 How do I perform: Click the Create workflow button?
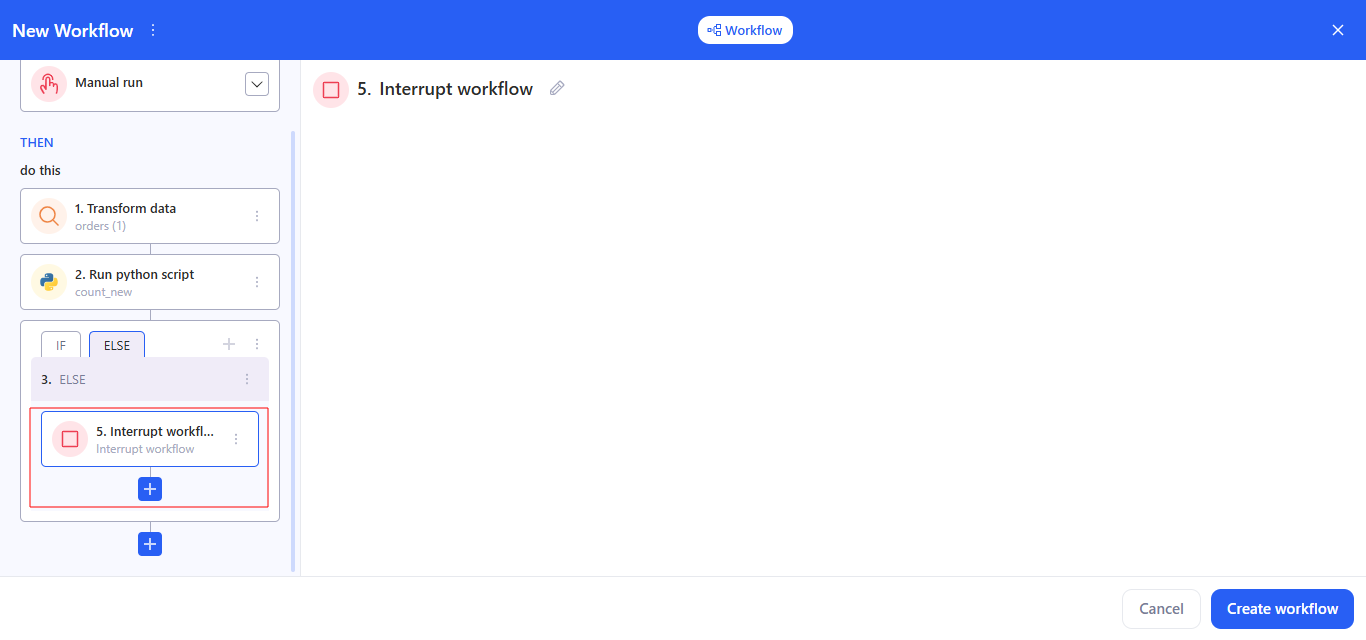pyautogui.click(x=1282, y=608)
